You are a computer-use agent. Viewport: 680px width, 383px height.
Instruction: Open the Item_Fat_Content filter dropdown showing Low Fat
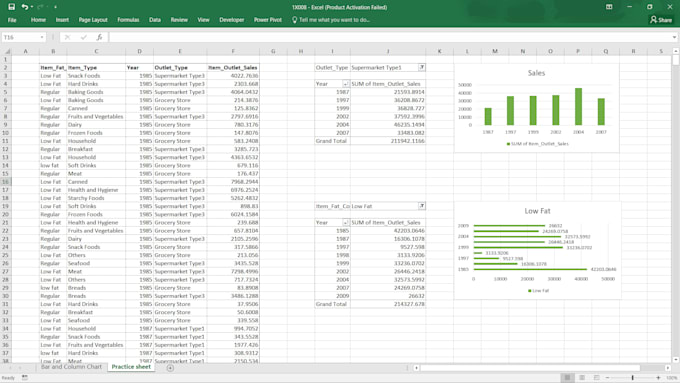[x=422, y=206]
